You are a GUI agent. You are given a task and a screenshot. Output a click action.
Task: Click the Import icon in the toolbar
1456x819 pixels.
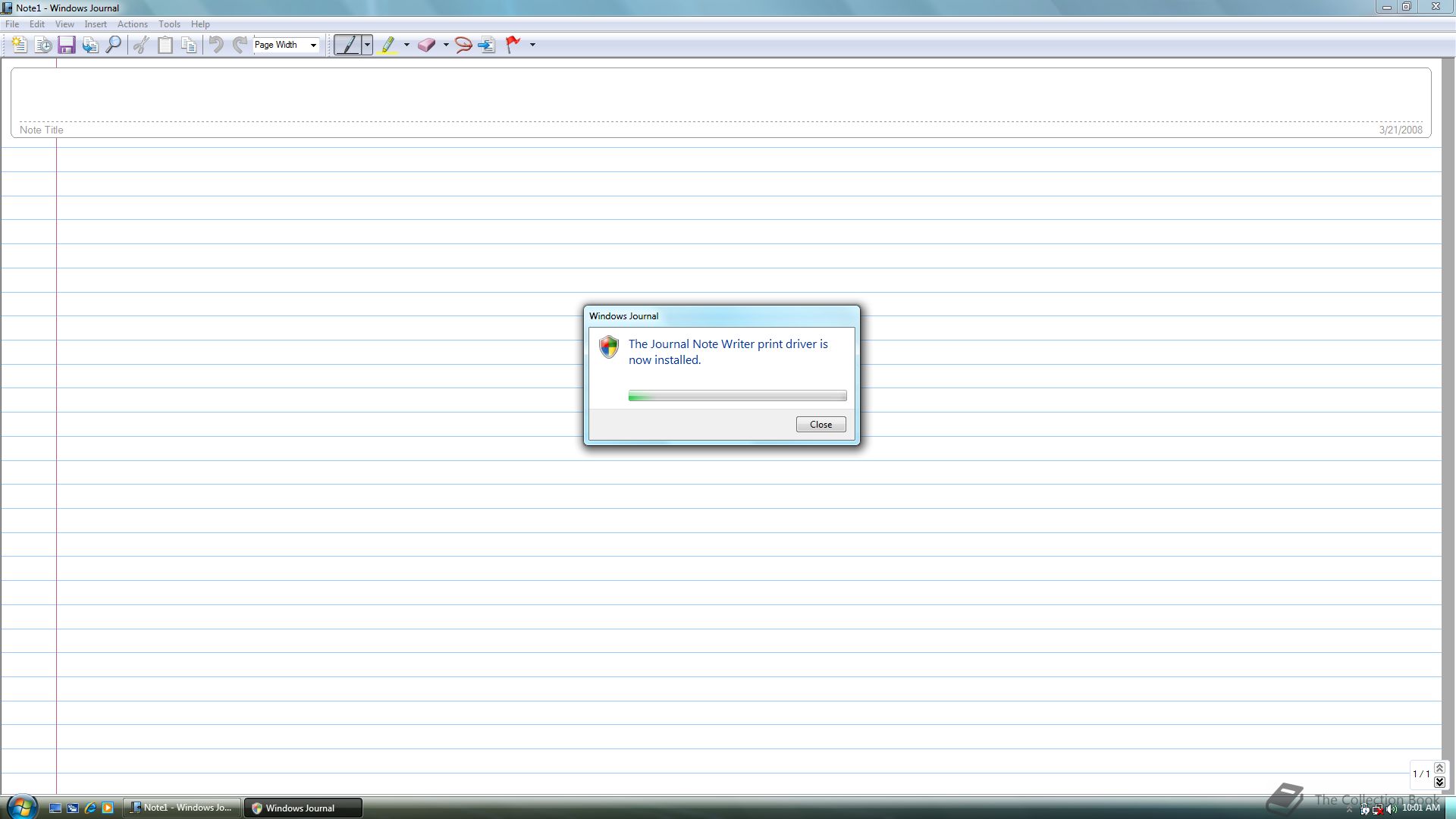coord(90,45)
